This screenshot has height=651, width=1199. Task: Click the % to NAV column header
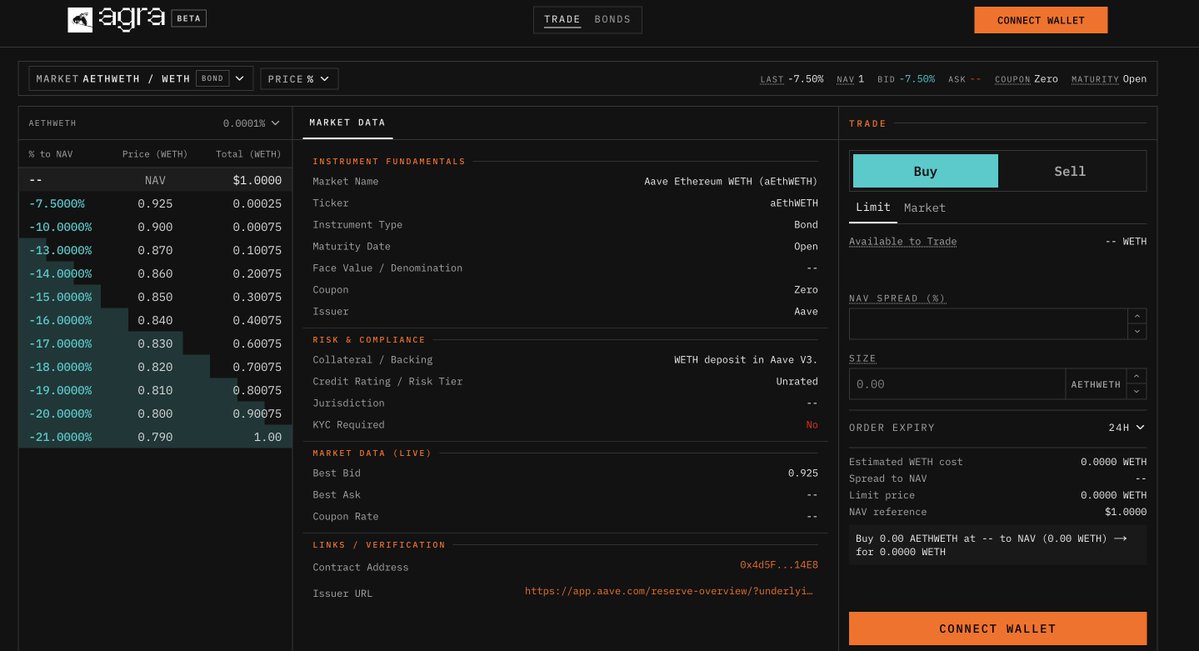(50, 154)
